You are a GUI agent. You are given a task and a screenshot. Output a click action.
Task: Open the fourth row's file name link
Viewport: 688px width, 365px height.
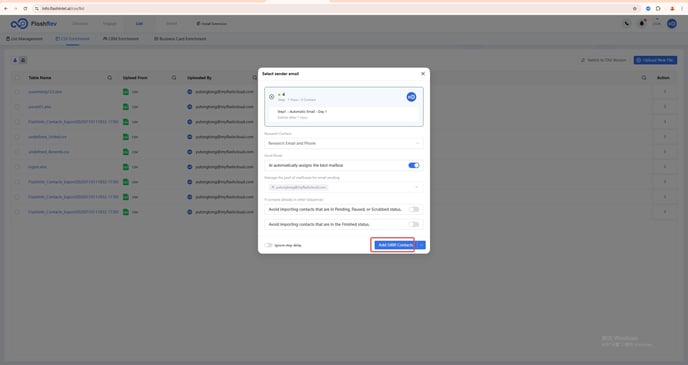tap(47, 137)
